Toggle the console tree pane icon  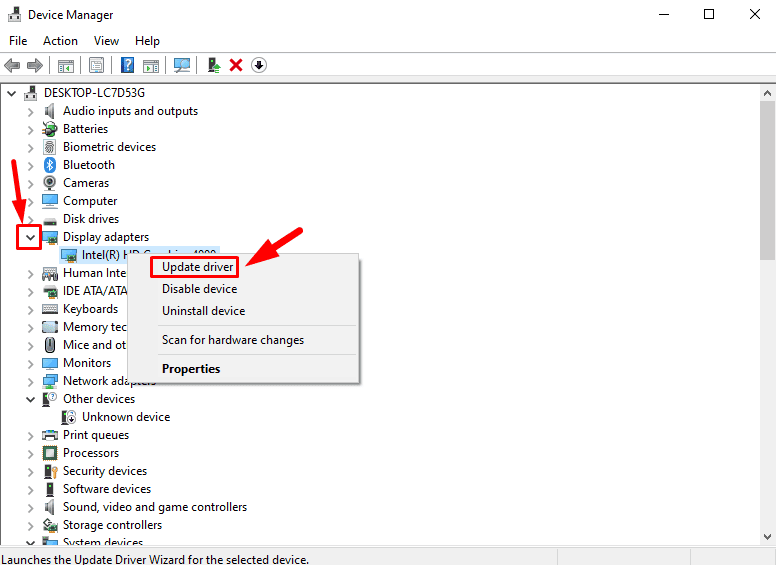tap(66, 65)
